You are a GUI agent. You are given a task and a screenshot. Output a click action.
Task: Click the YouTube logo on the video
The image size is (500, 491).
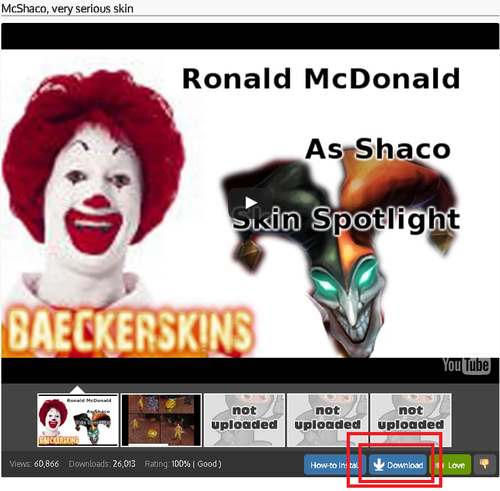point(466,366)
